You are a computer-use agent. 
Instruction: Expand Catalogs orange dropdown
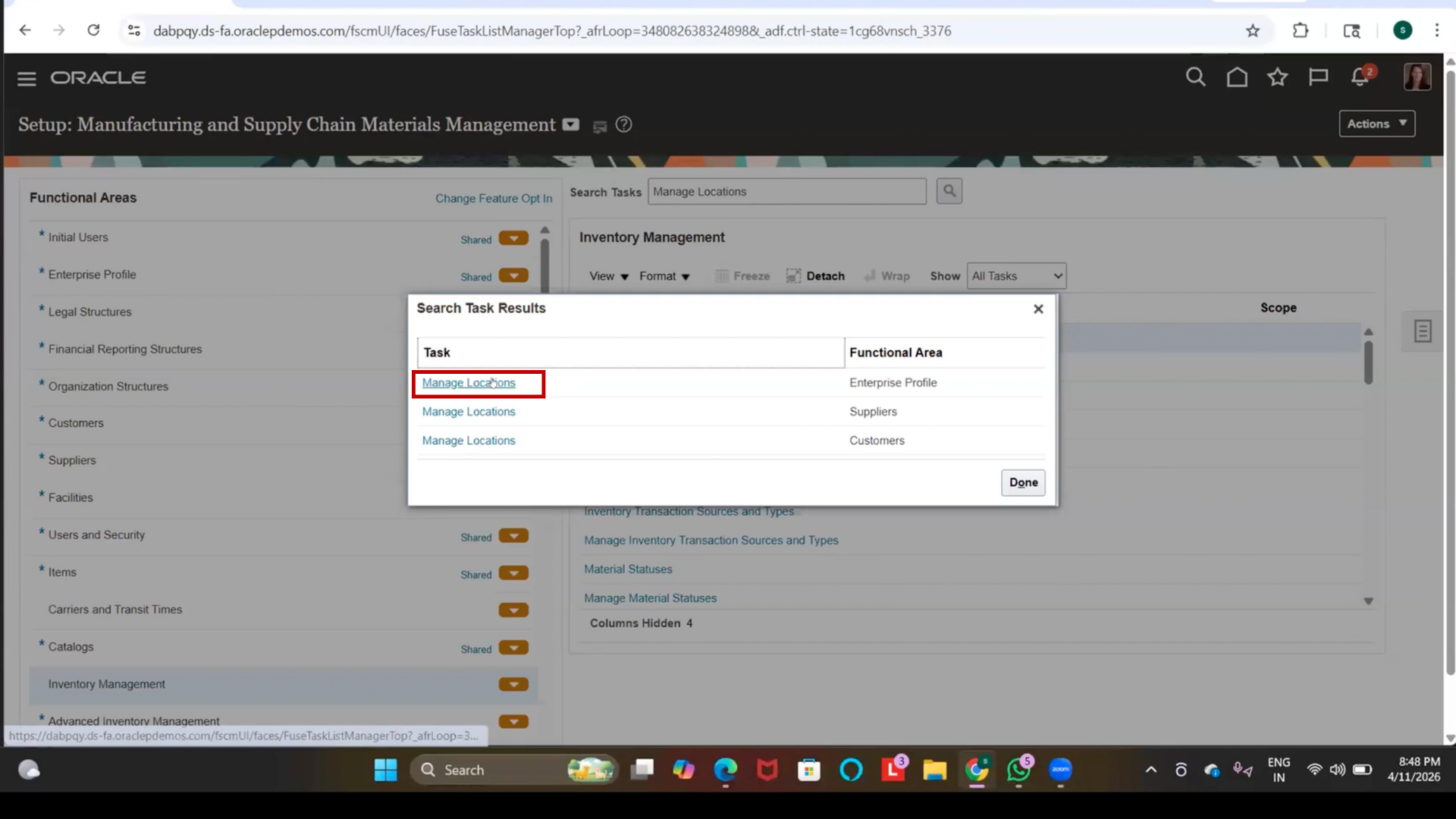513,648
